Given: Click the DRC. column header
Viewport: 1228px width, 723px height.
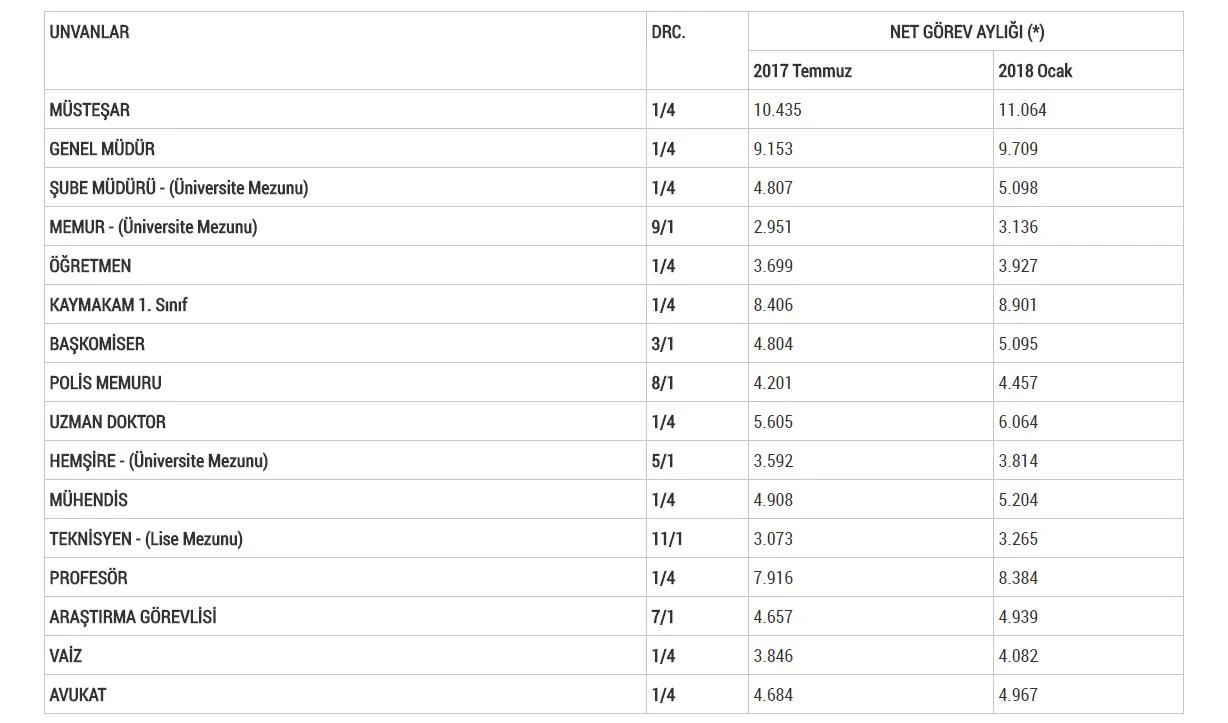Looking at the screenshot, I should 668,32.
